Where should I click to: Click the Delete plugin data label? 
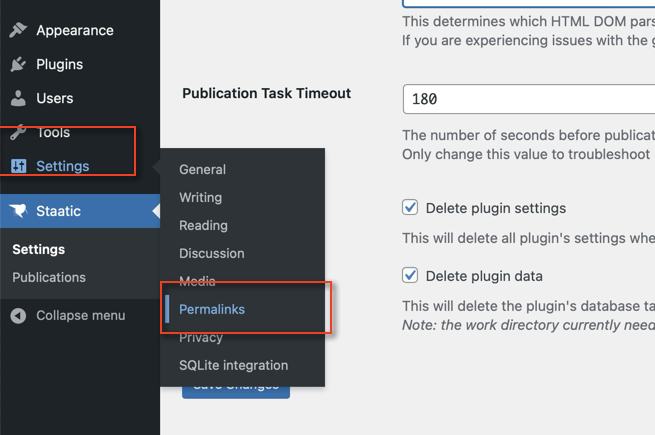(x=484, y=276)
